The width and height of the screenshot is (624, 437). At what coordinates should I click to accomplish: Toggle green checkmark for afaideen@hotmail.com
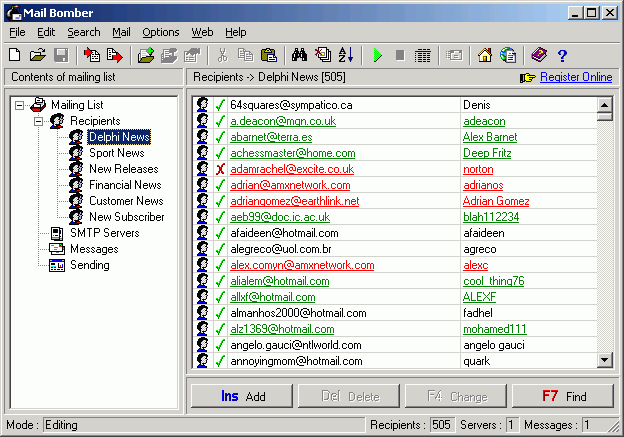pyautogui.click(x=220, y=233)
